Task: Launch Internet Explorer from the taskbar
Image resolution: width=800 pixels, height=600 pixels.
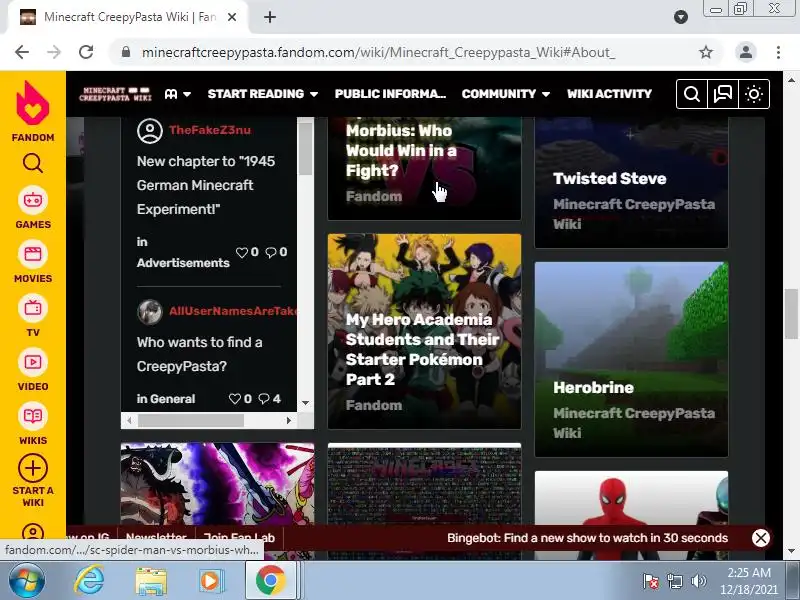Action: pyautogui.click(x=90, y=581)
